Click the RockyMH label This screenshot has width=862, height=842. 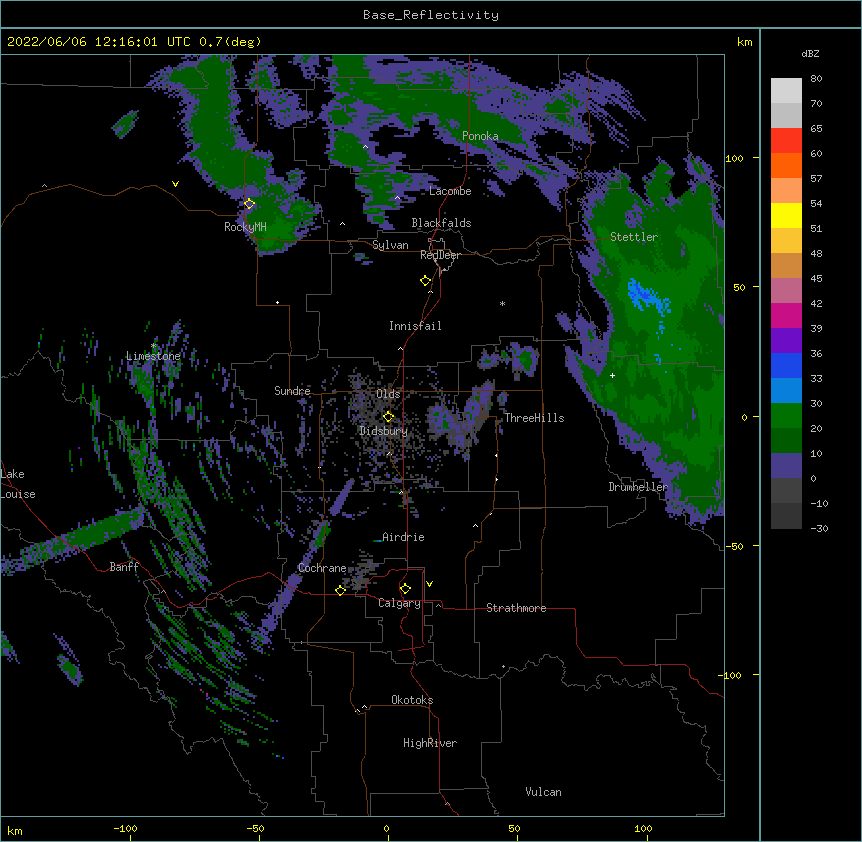click(245, 227)
